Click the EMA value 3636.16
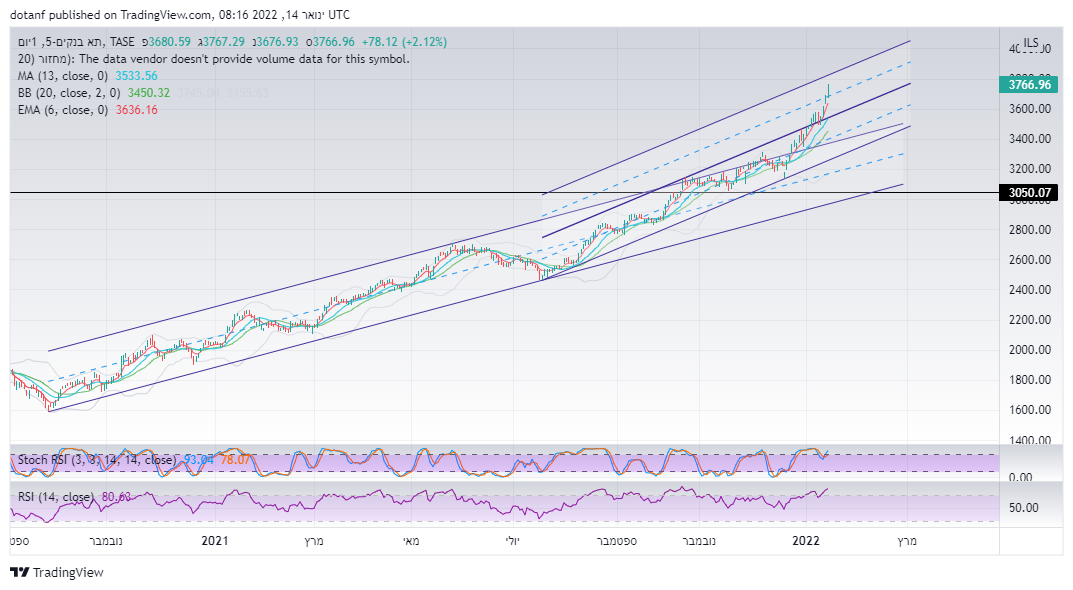The width and height of the screenshot is (1073, 590). coord(136,110)
